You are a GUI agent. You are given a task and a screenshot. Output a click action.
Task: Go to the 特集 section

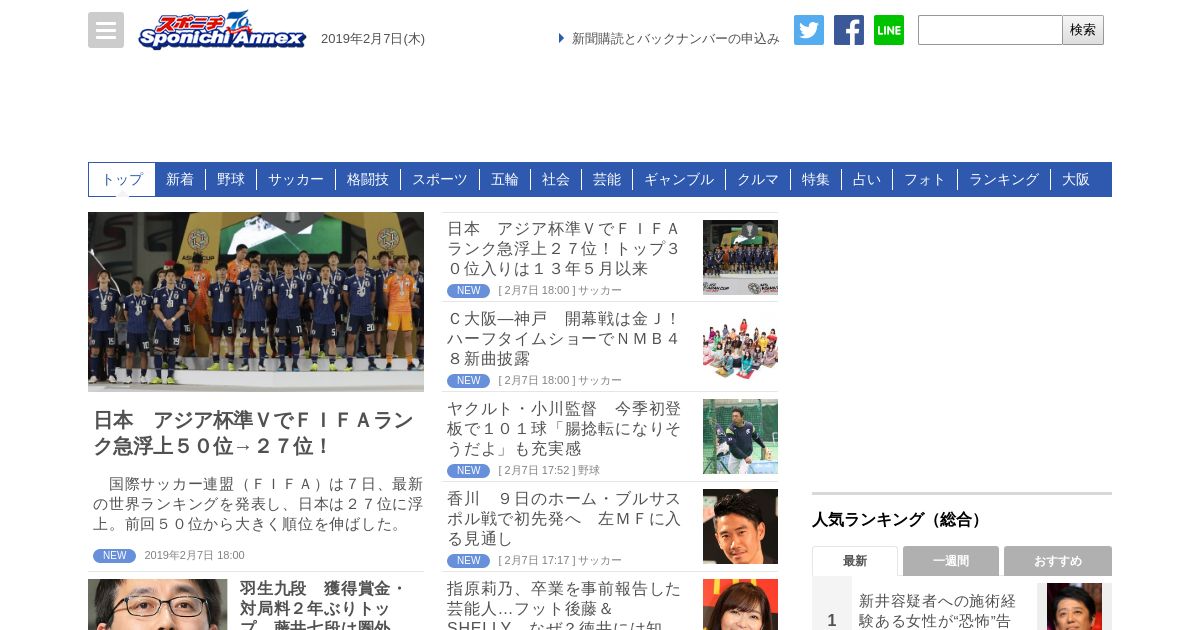coord(816,179)
